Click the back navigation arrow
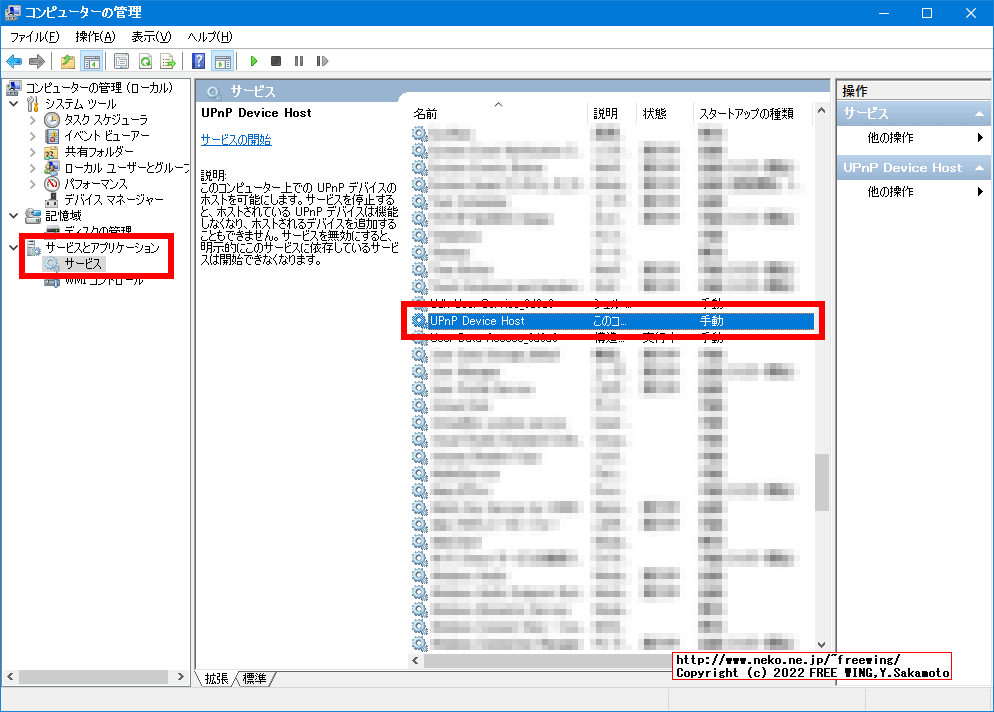This screenshot has height=712, width=994. coord(15,61)
